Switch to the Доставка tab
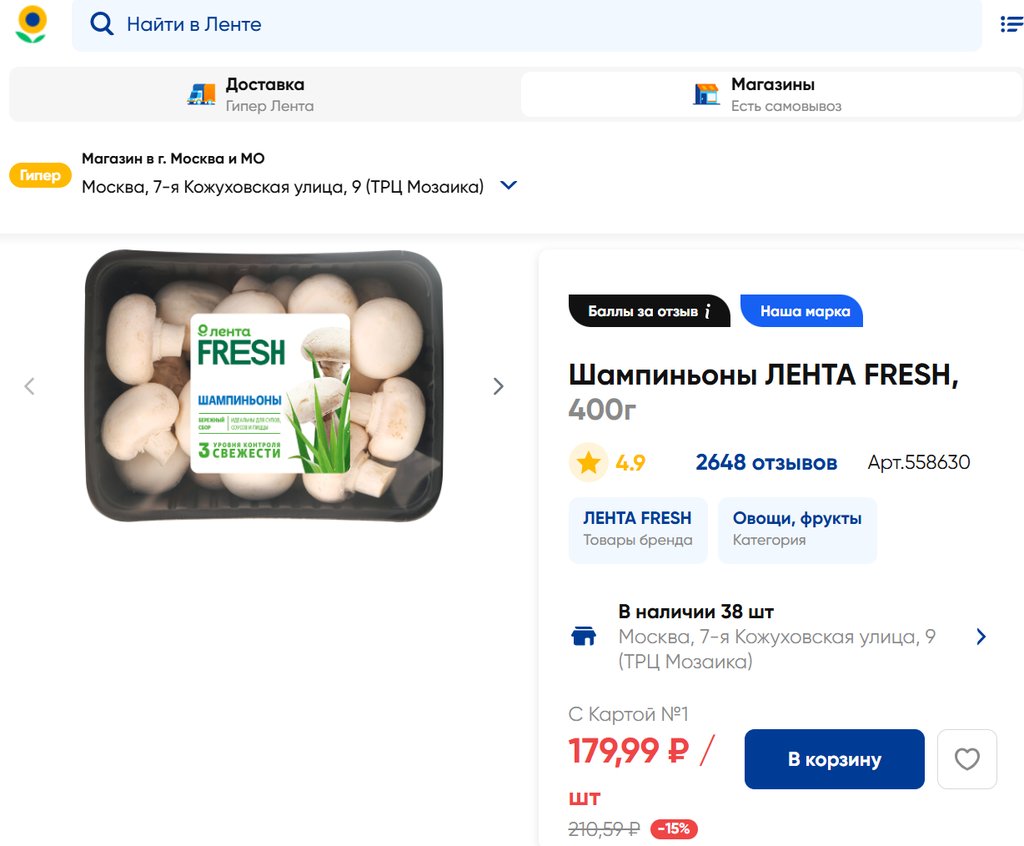 264,94
